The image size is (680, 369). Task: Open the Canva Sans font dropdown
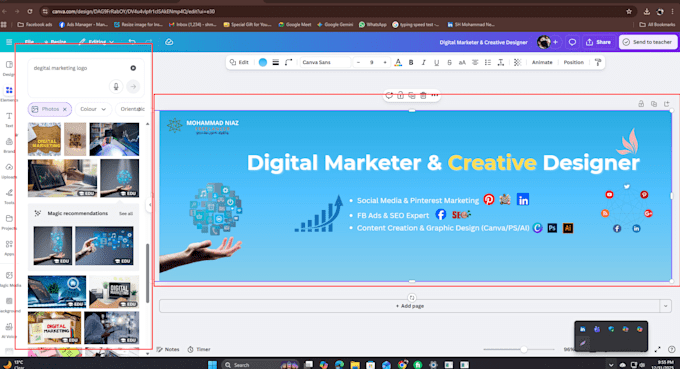click(325, 62)
